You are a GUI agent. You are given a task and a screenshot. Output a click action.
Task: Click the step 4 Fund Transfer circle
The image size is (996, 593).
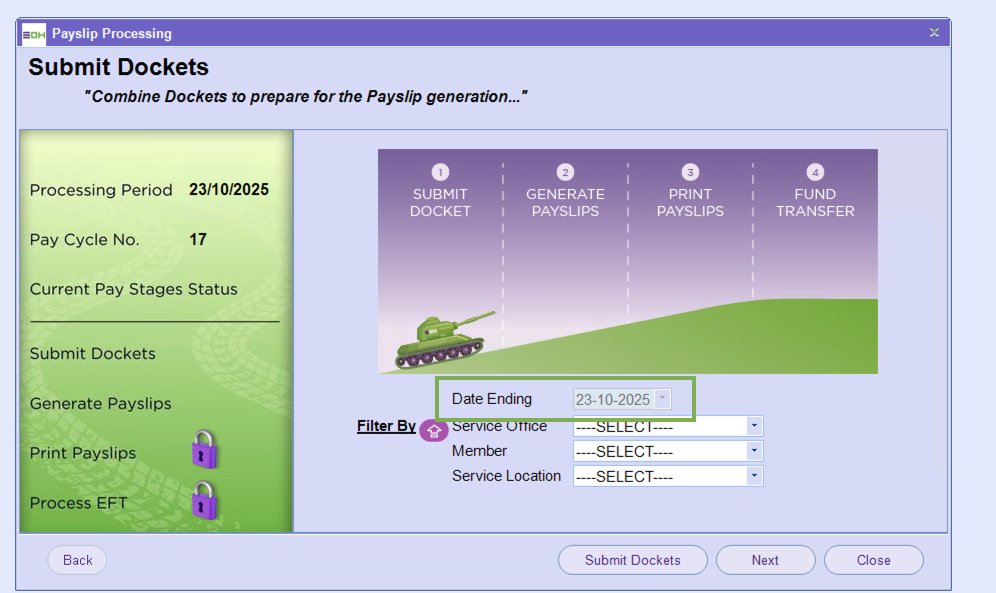click(x=815, y=172)
